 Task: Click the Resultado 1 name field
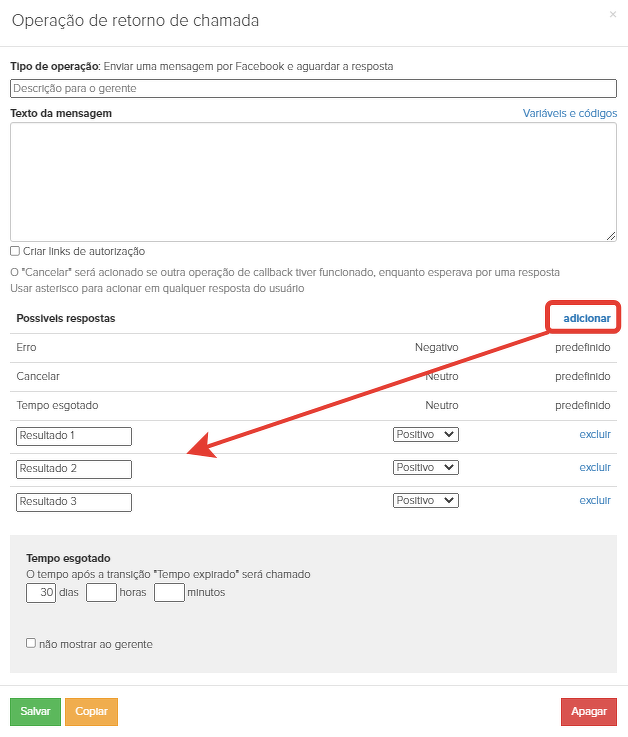coord(74,436)
